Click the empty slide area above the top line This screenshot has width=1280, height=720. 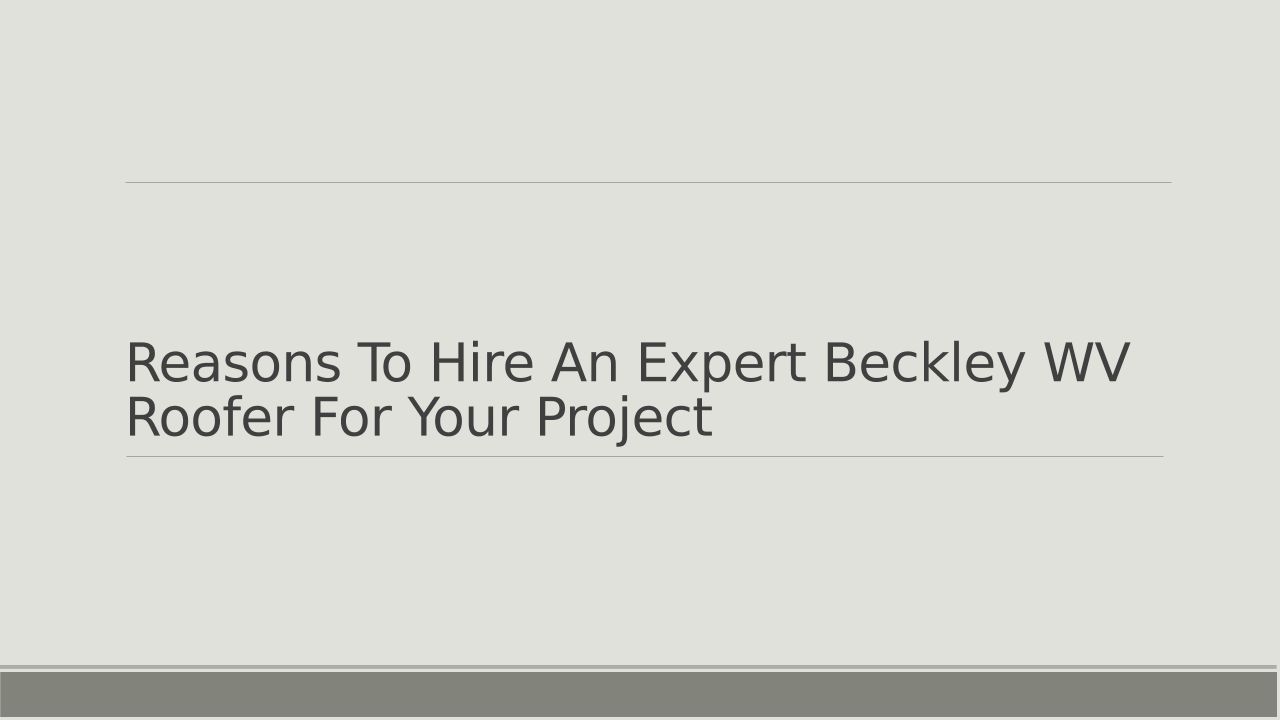coord(640,90)
